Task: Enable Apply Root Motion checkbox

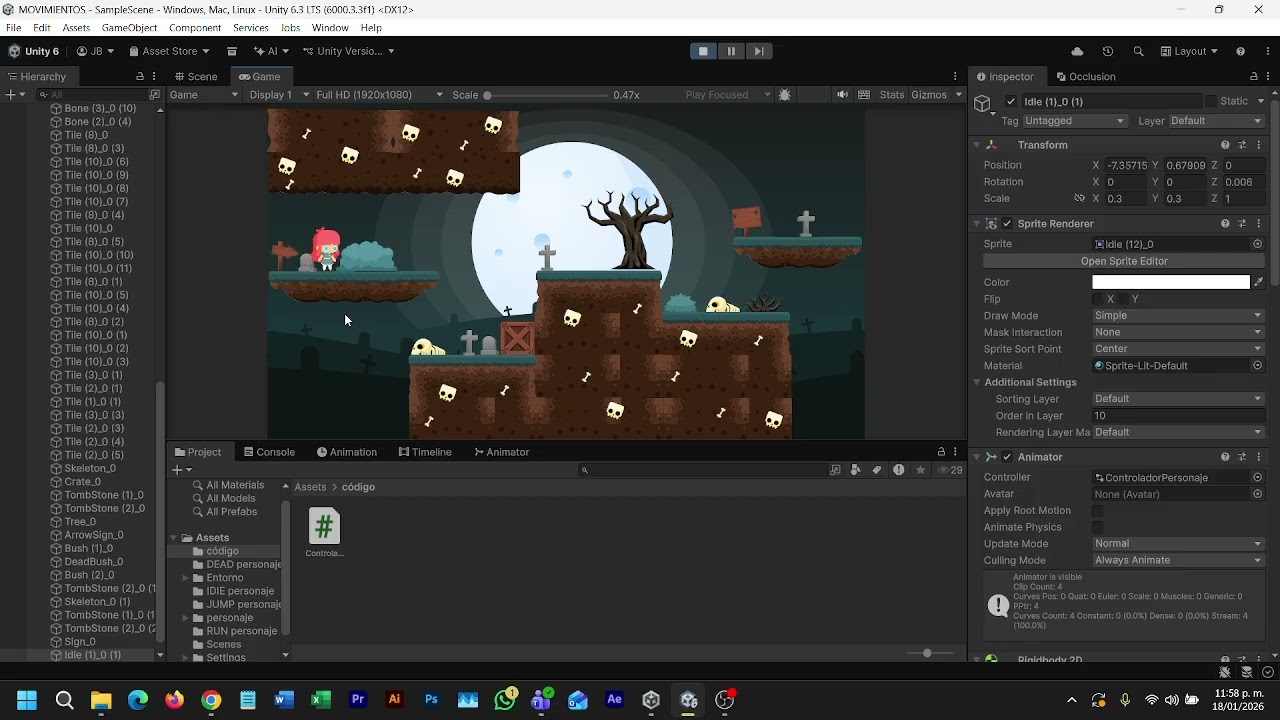Action: coord(1098,511)
